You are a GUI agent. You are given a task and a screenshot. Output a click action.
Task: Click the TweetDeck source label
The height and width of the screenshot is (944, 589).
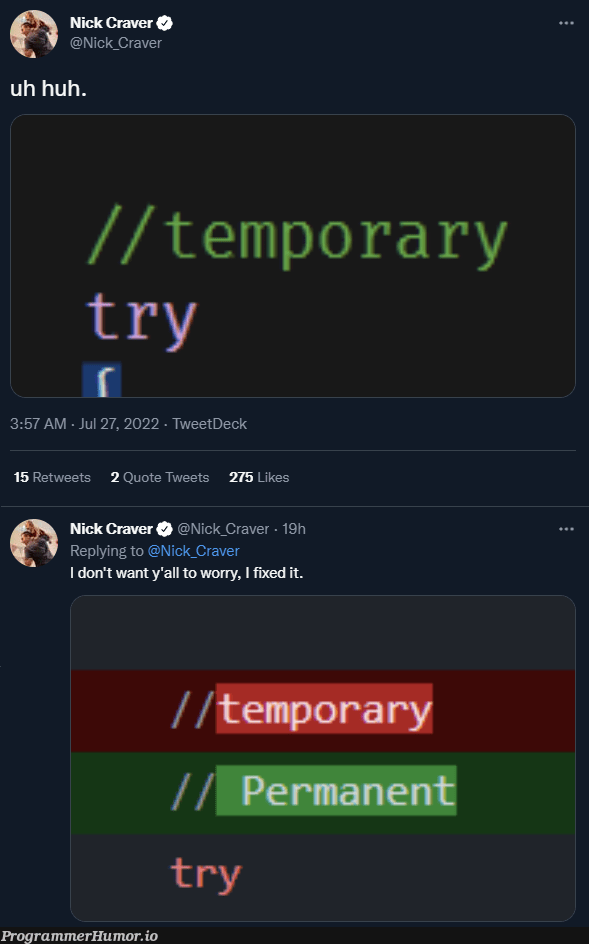tap(210, 424)
